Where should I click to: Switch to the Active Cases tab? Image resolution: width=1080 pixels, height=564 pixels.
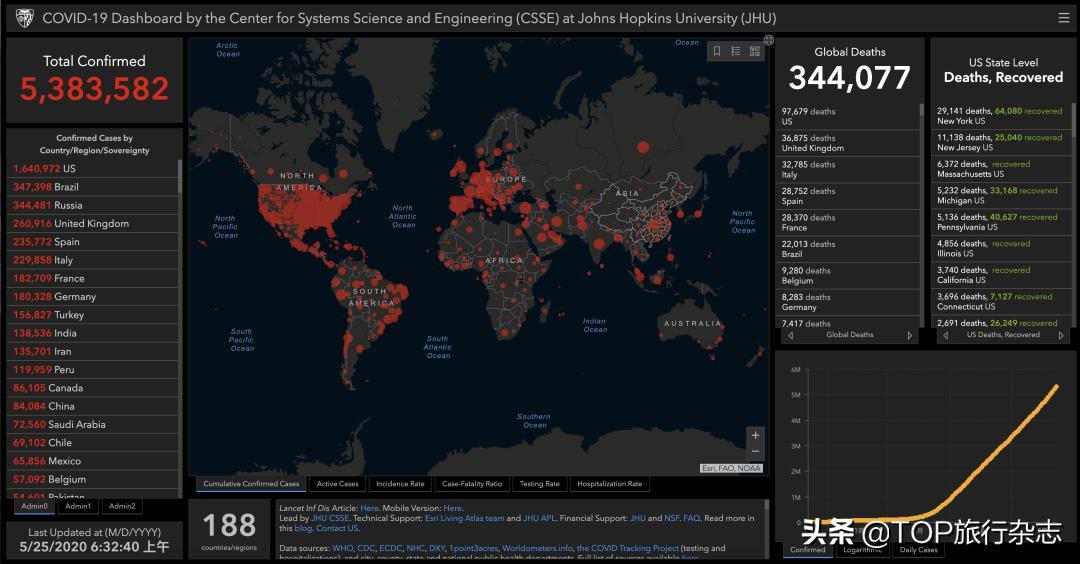pos(337,484)
